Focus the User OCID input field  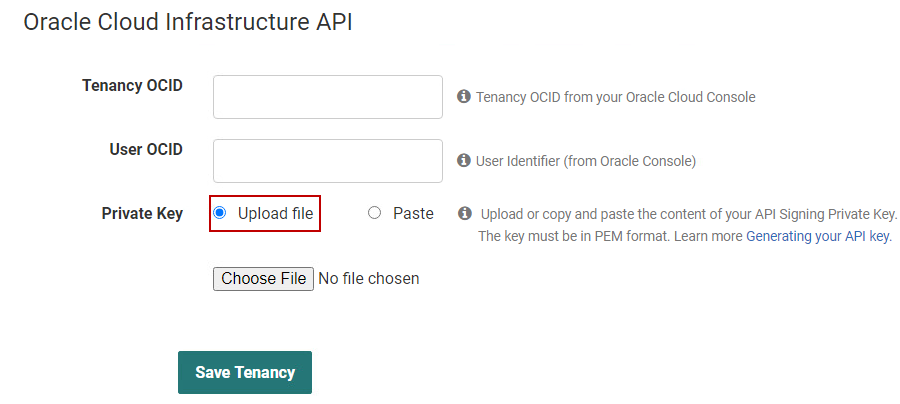tap(328, 161)
